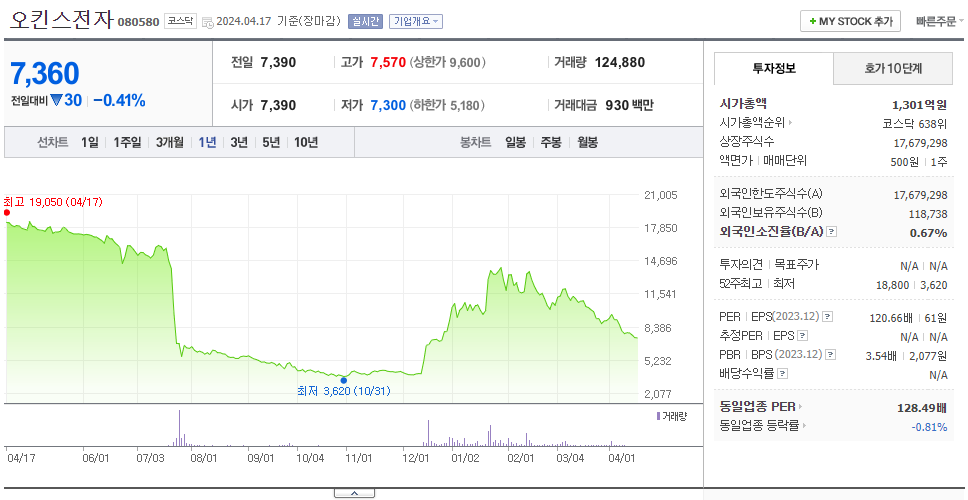Click the 52주 value 18,800 | 3,620
Image resolution: width=968 pixels, height=500 pixels.
[911, 285]
